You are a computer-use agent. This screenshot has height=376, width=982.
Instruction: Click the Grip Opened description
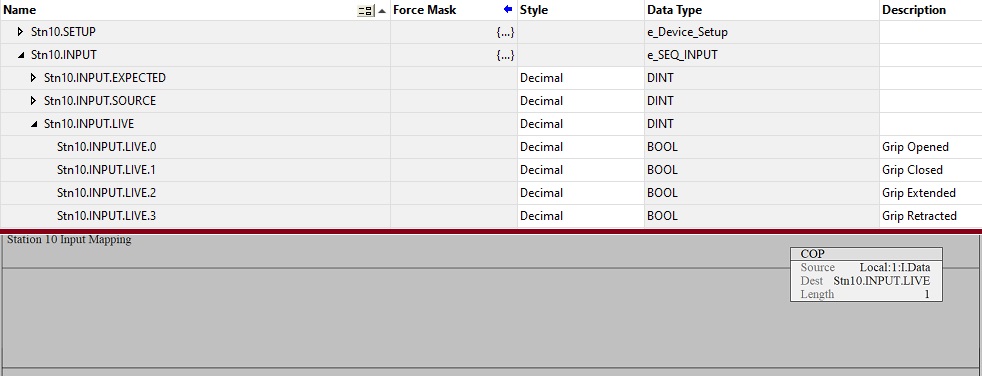(x=915, y=147)
